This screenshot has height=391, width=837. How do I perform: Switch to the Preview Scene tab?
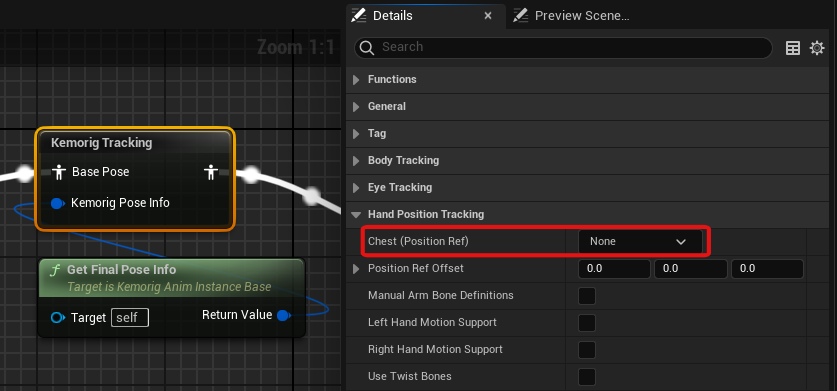[571, 16]
